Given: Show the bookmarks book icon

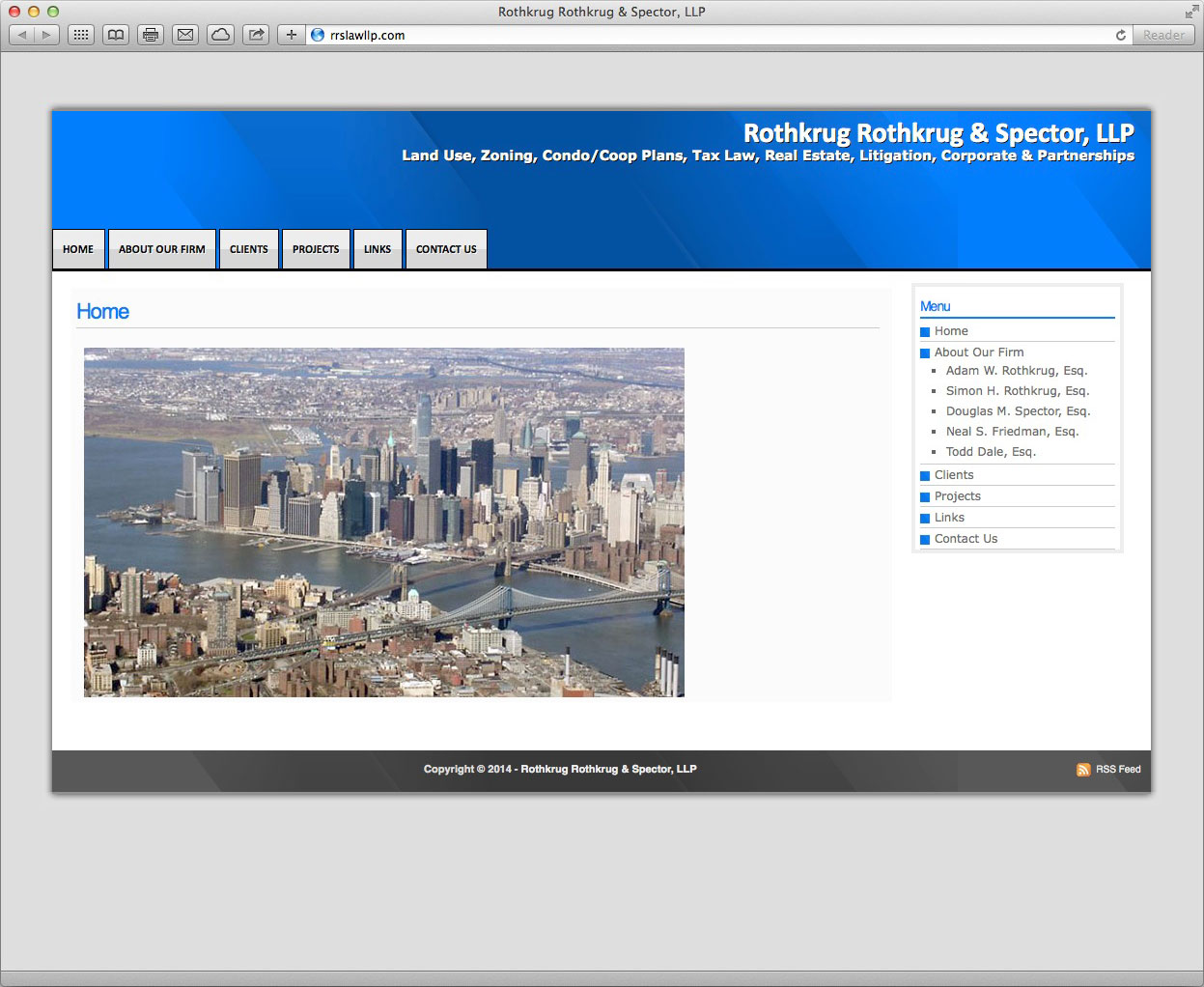Looking at the screenshot, I should (116, 35).
